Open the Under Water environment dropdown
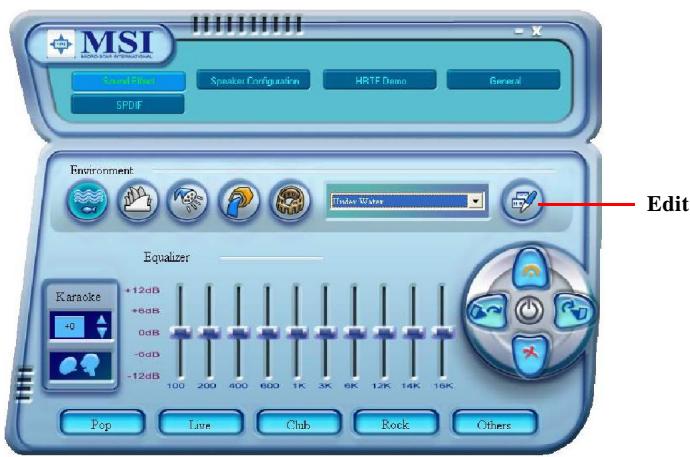The image size is (690, 457). [475, 201]
